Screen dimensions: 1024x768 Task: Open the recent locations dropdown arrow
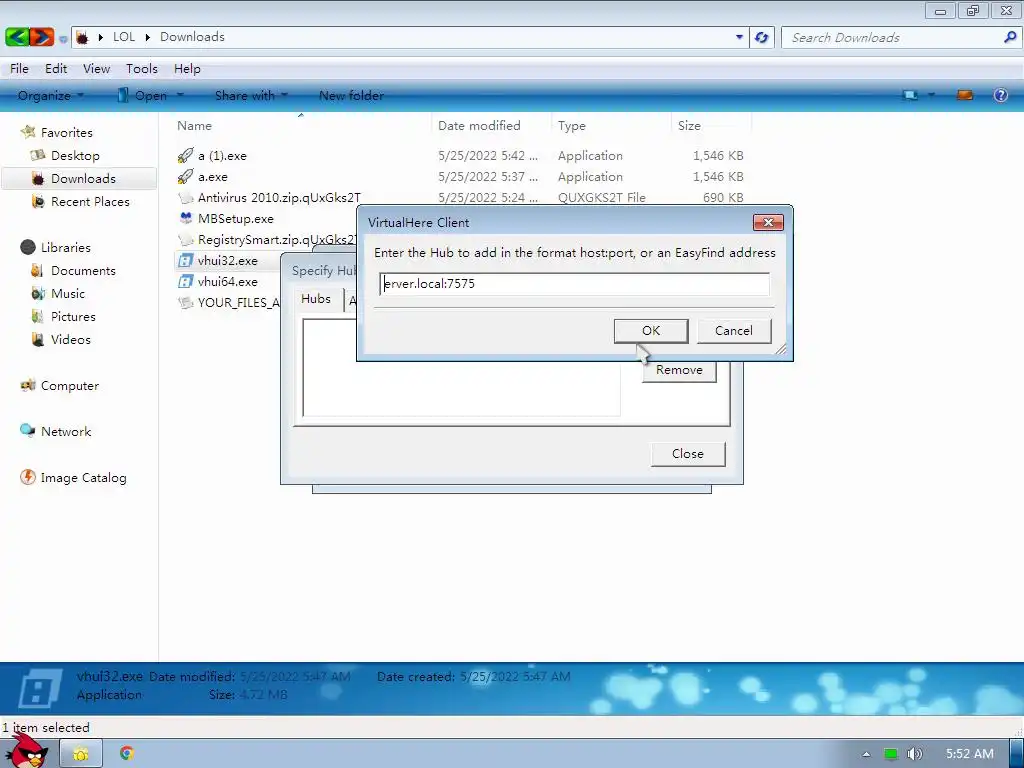[63, 39]
